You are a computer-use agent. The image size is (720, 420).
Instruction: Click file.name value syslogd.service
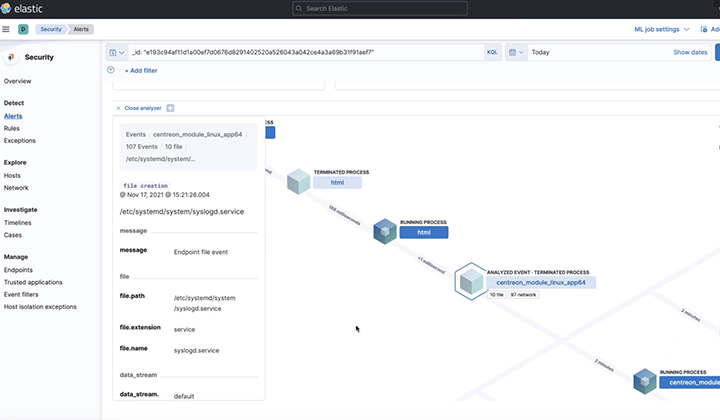click(x=196, y=351)
